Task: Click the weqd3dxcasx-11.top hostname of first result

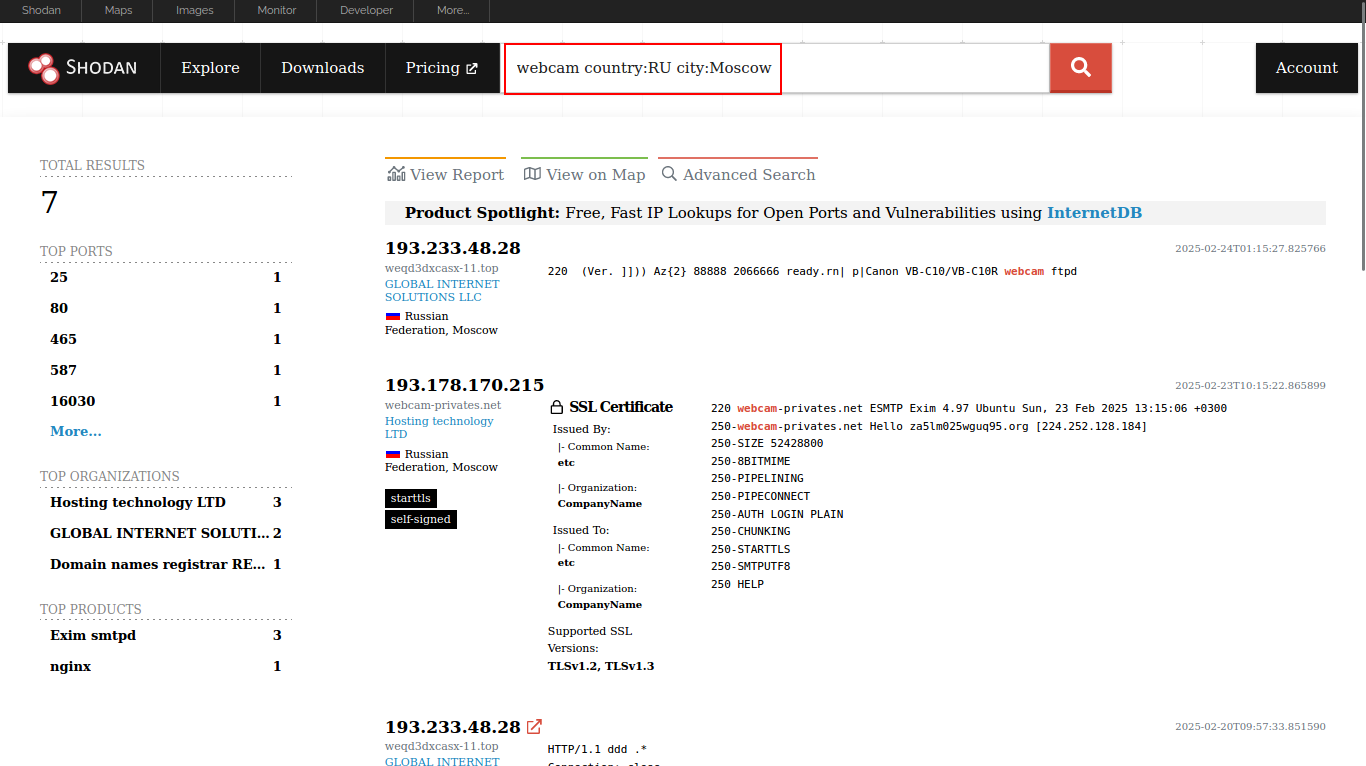Action: [x=442, y=268]
